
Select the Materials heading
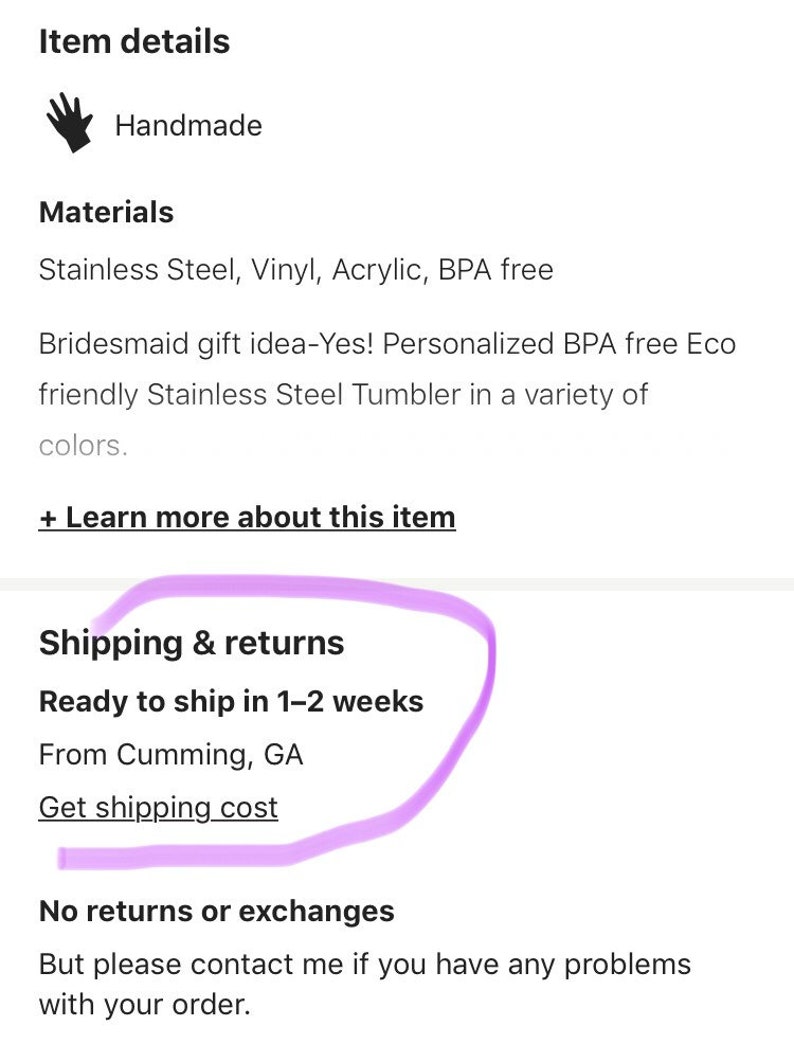pyautogui.click(x=106, y=212)
